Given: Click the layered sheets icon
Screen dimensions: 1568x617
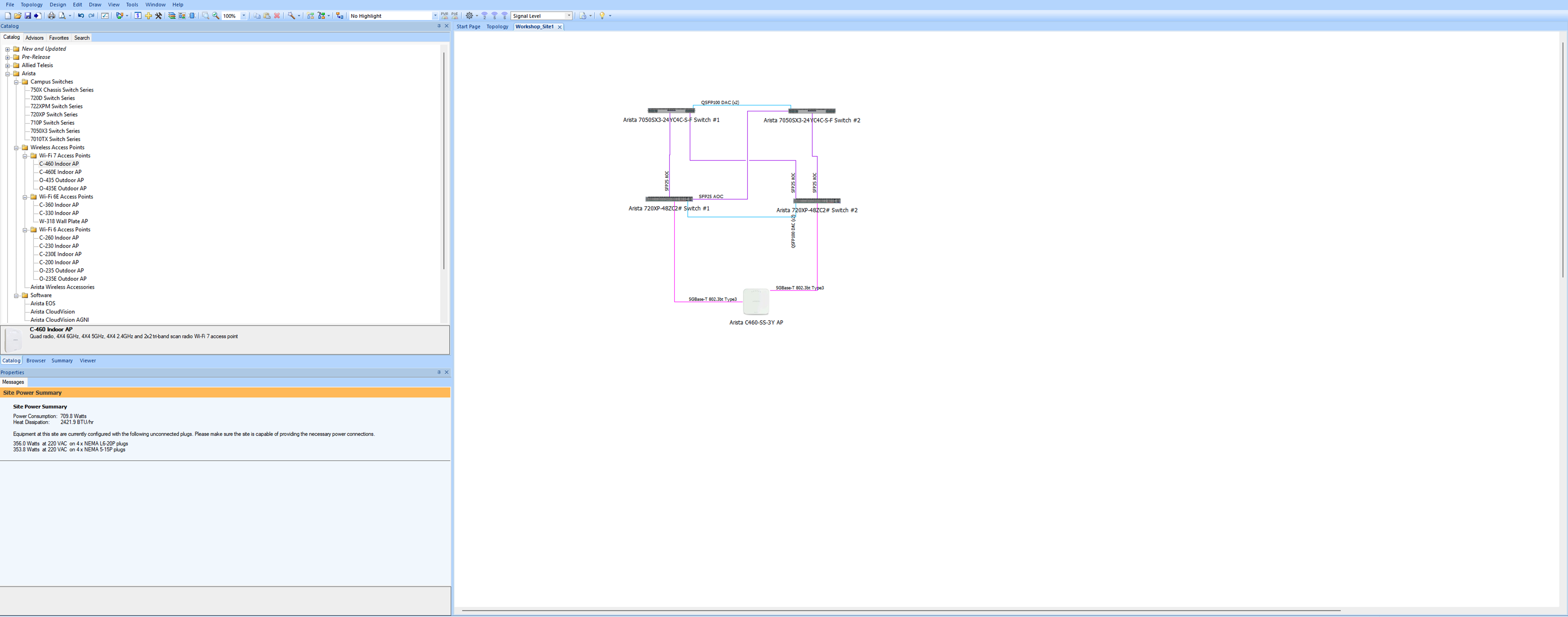Looking at the screenshot, I should click(171, 16).
